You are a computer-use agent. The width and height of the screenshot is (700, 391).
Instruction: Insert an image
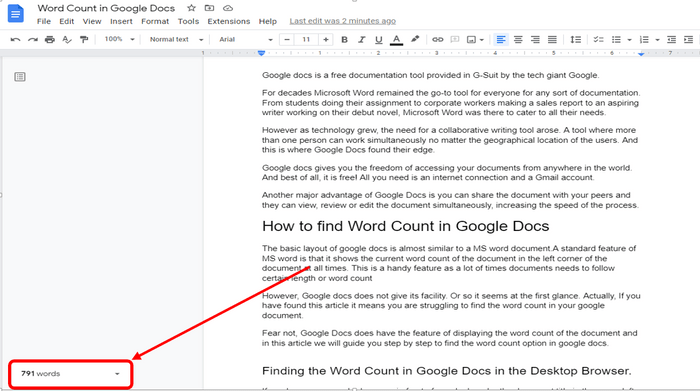point(471,40)
